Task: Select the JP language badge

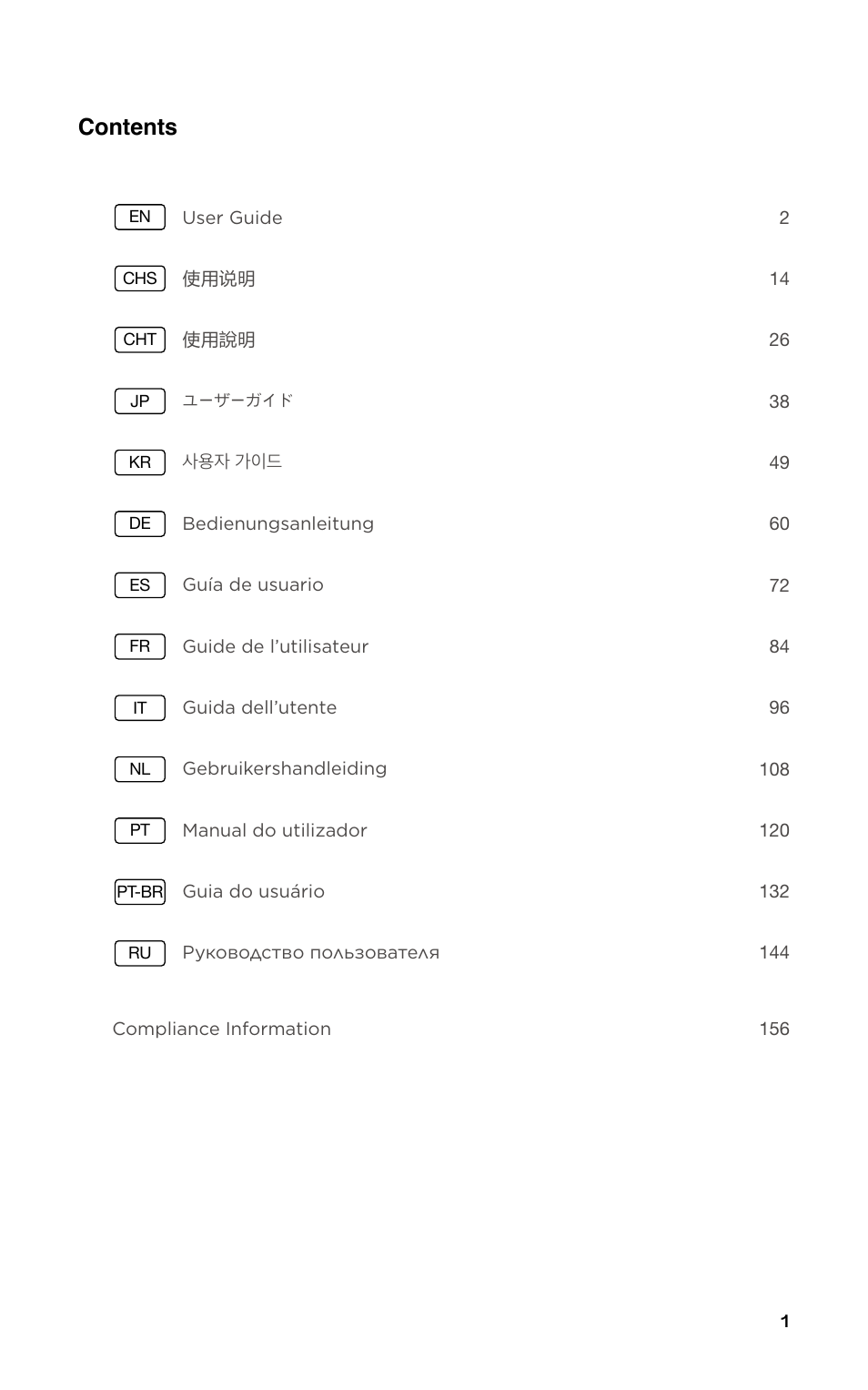Action: point(139,401)
